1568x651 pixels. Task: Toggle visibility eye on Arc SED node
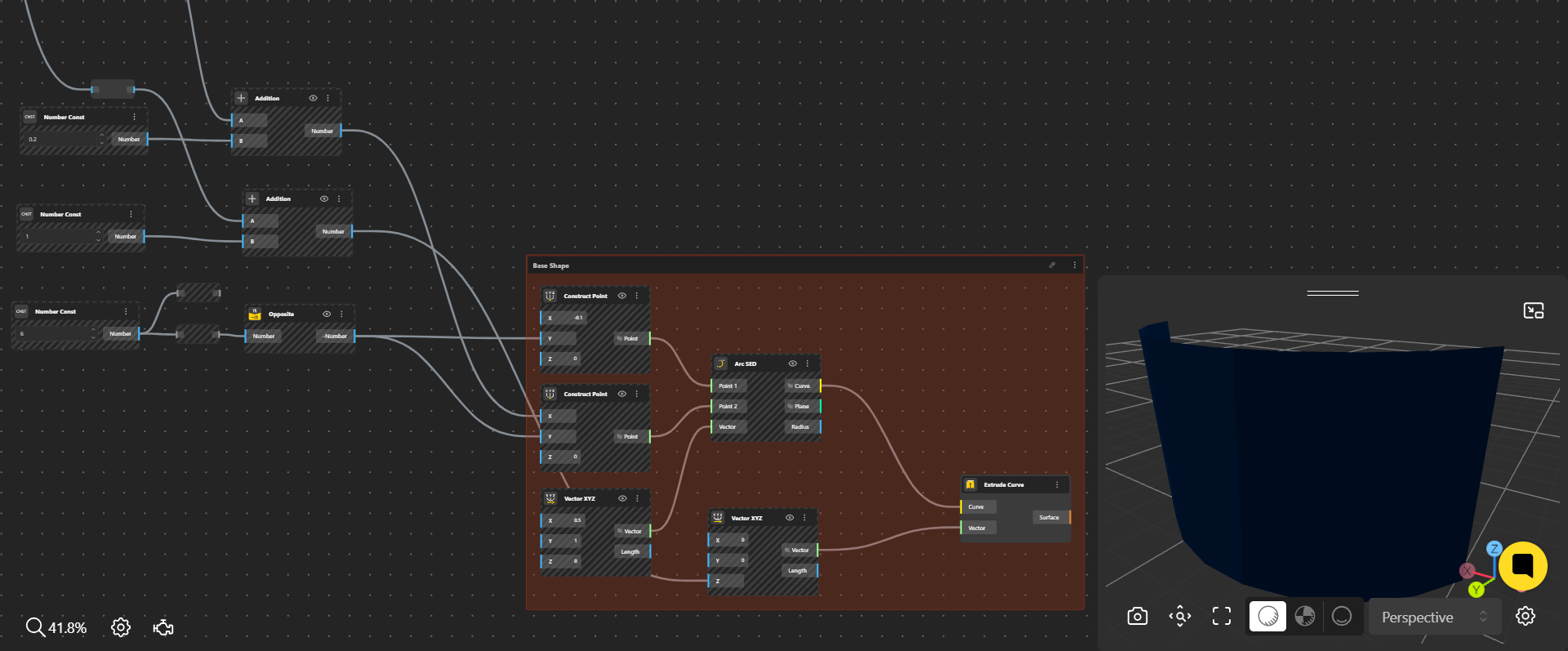point(792,363)
